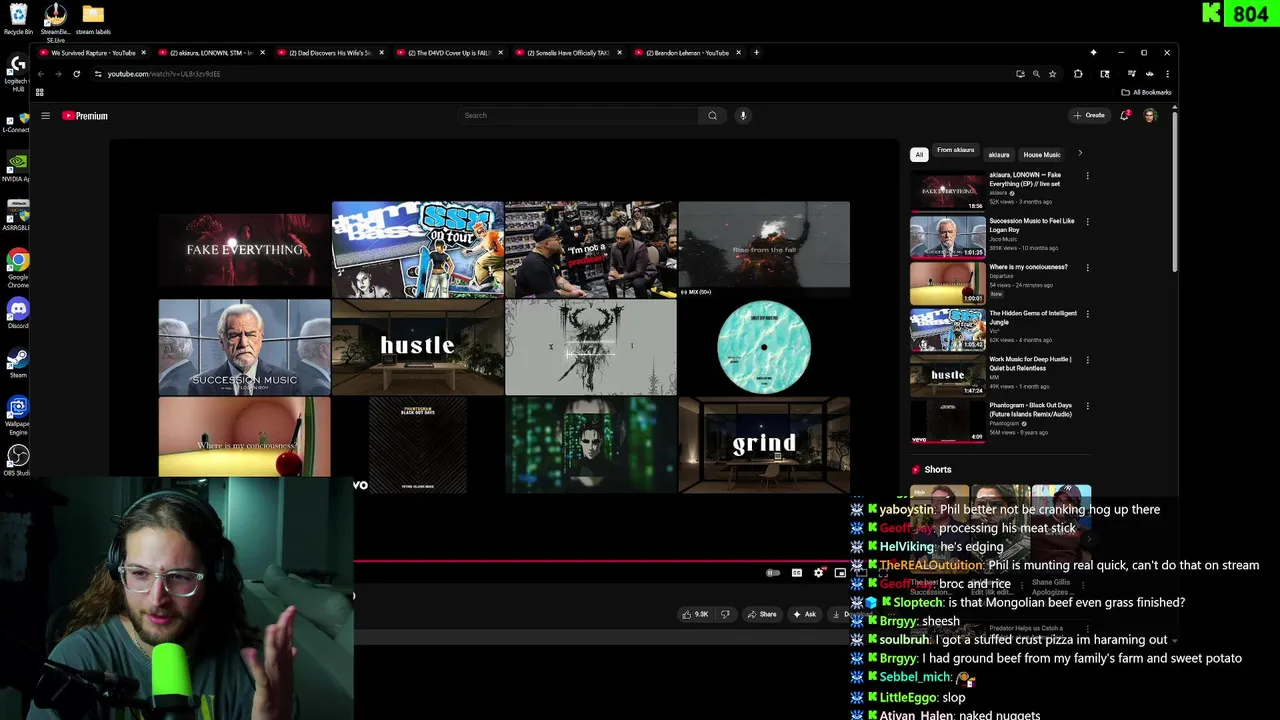Go back with Chrome's back arrow
The height and width of the screenshot is (720, 1280).
pos(40,74)
